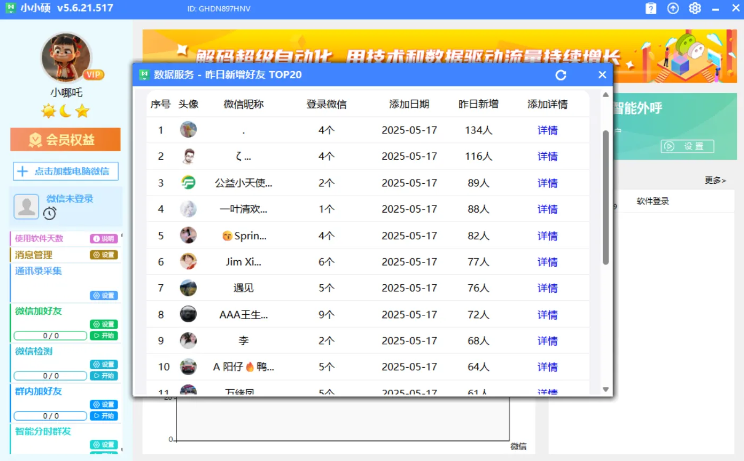The width and height of the screenshot is (744, 461).
Task: Click the 134人 cell in row 1
Action: [478, 130]
